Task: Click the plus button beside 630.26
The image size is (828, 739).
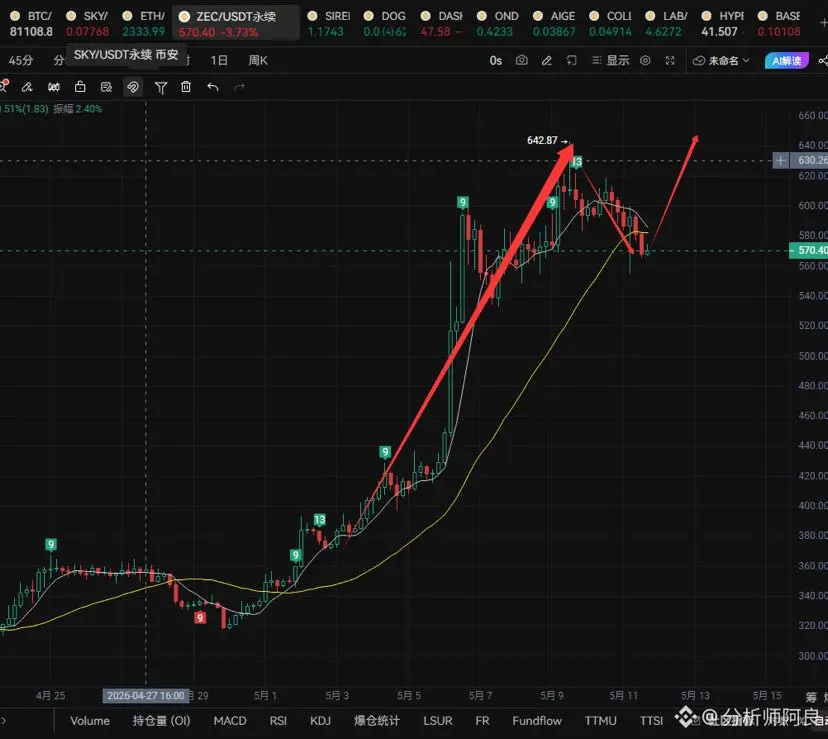Action: pyautogui.click(x=780, y=160)
